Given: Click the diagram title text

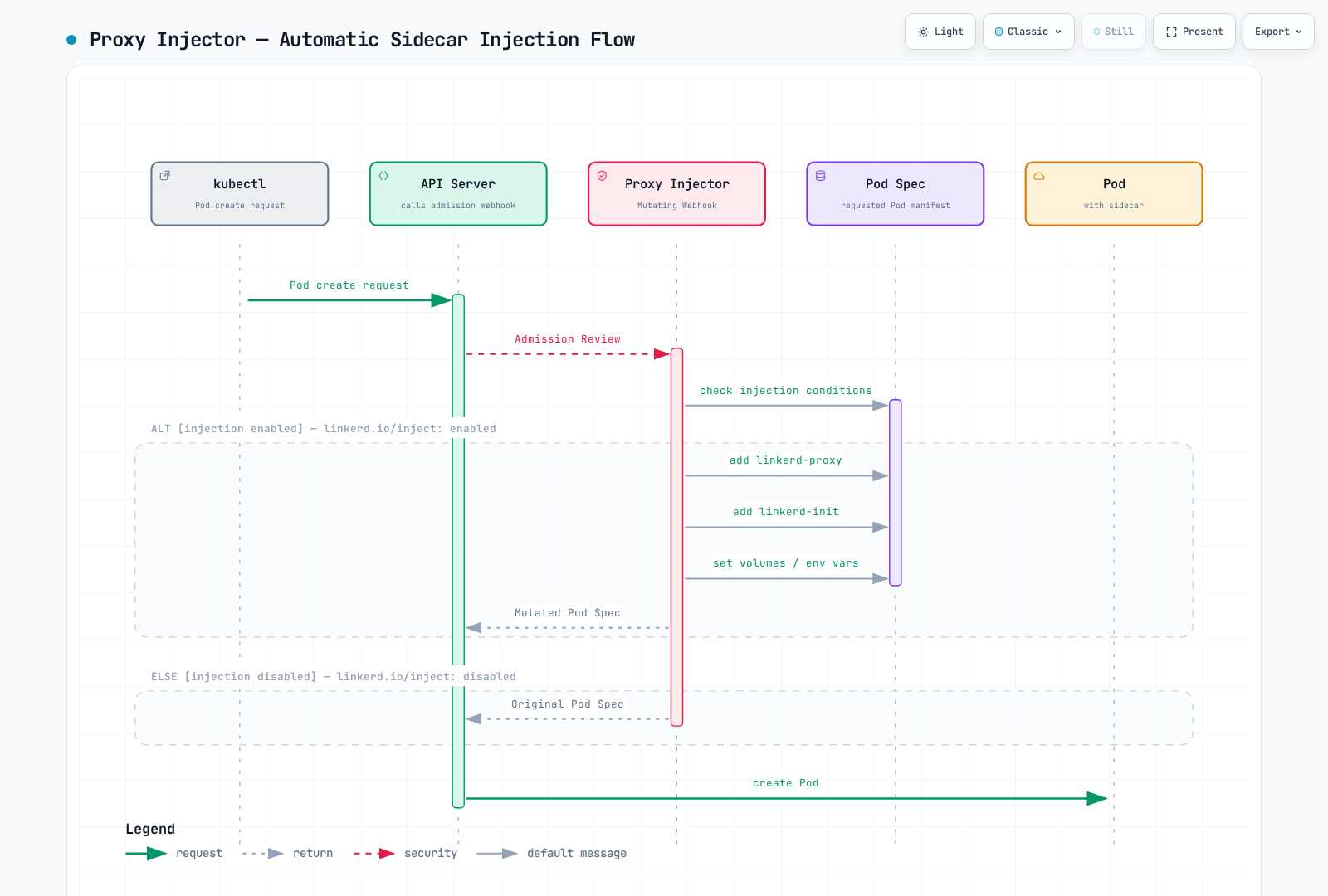Looking at the screenshot, I should [362, 40].
